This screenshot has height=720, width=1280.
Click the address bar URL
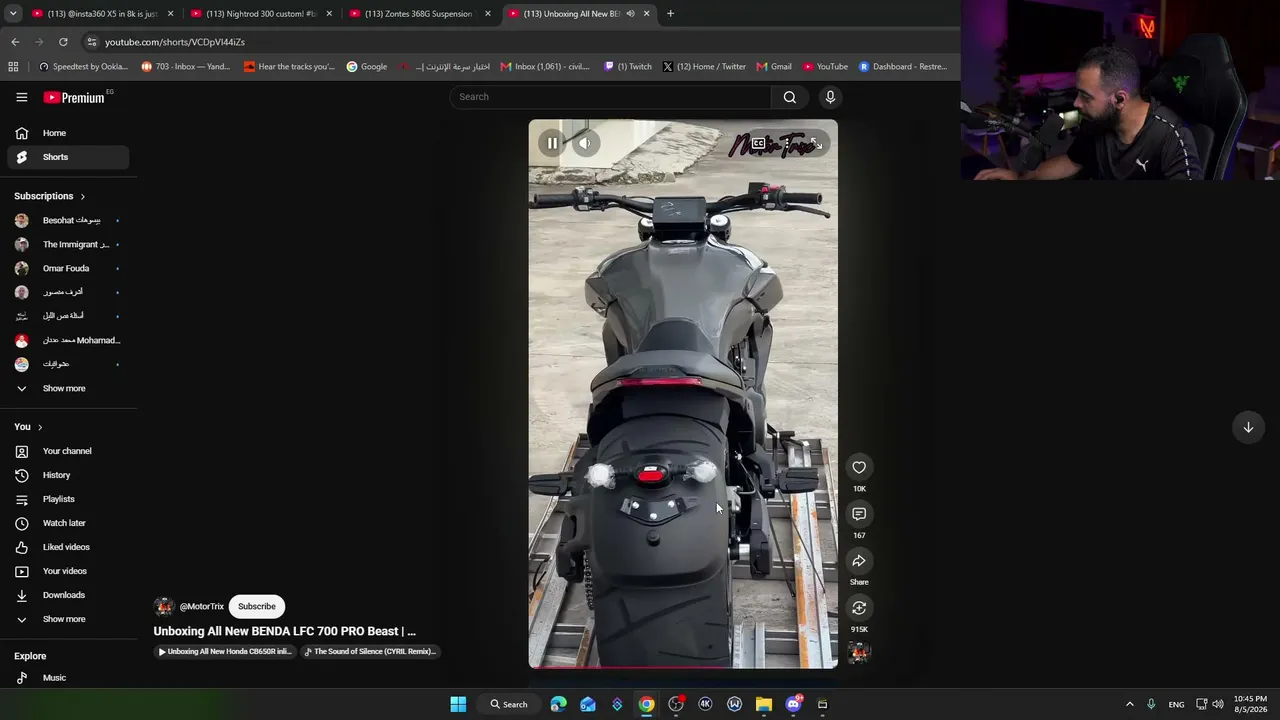tap(175, 42)
